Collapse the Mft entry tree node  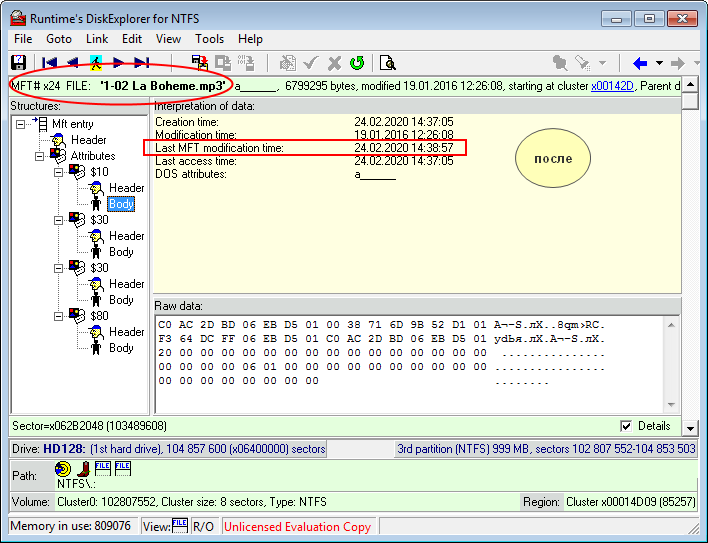[20, 124]
